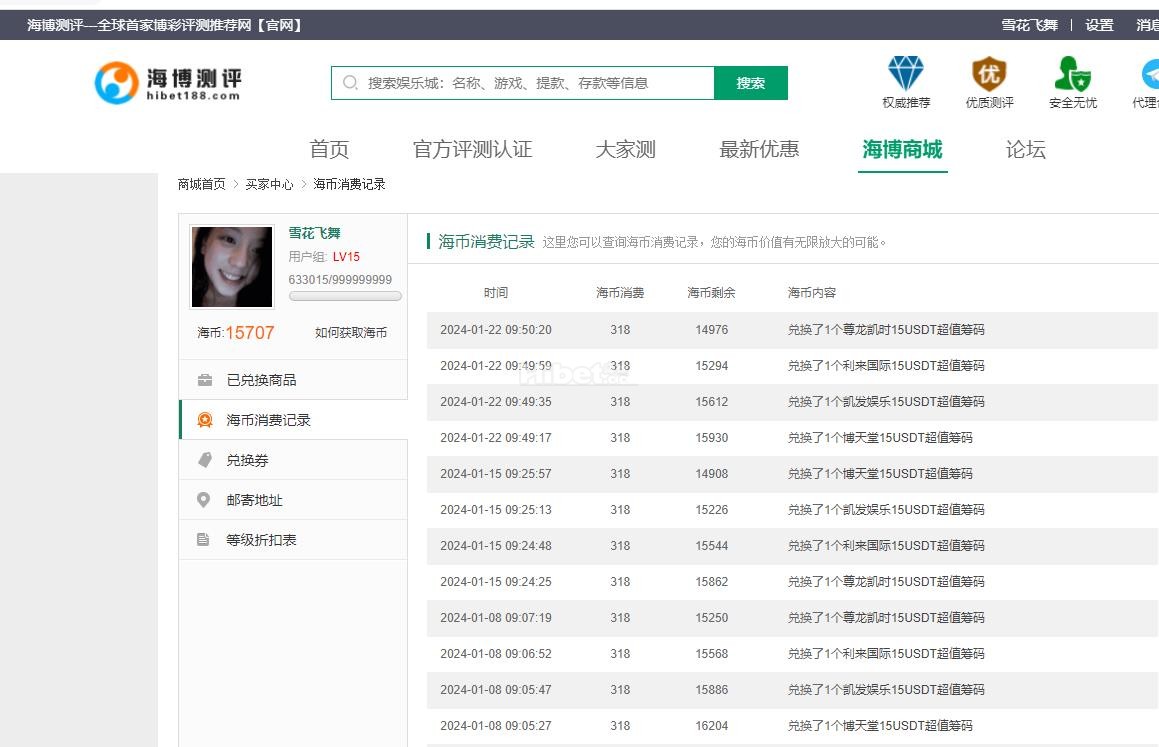This screenshot has height=747, width=1159.
Task: Click the briefcase icon beside 已兑换商品
Action: click(205, 380)
